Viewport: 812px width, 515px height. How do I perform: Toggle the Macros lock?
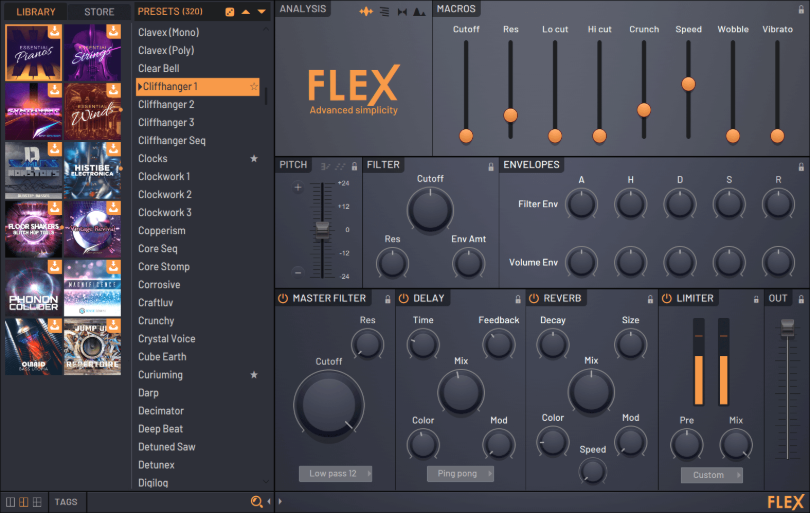[801, 10]
